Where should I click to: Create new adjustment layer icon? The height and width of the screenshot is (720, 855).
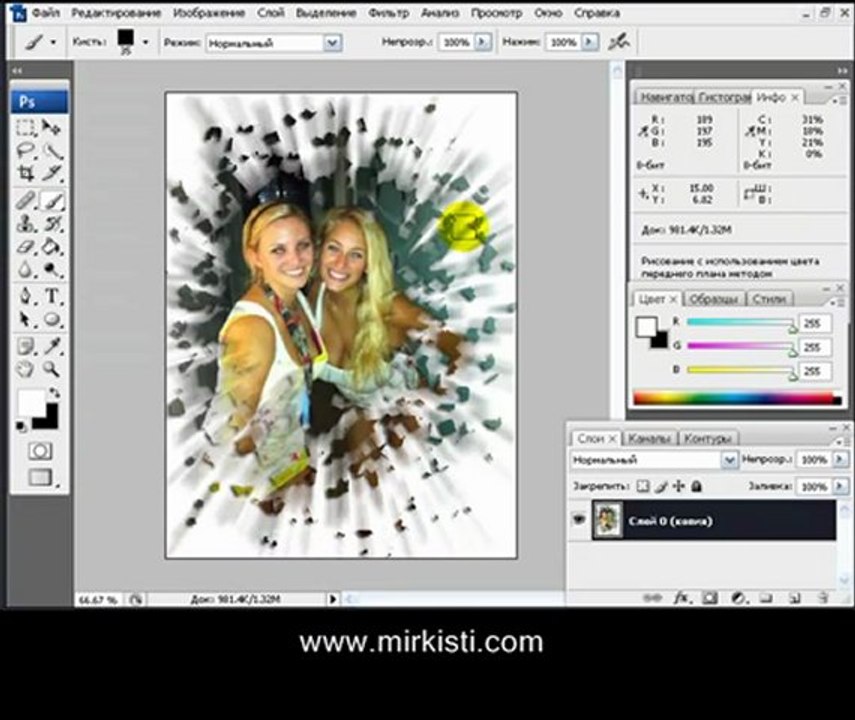click(x=738, y=598)
